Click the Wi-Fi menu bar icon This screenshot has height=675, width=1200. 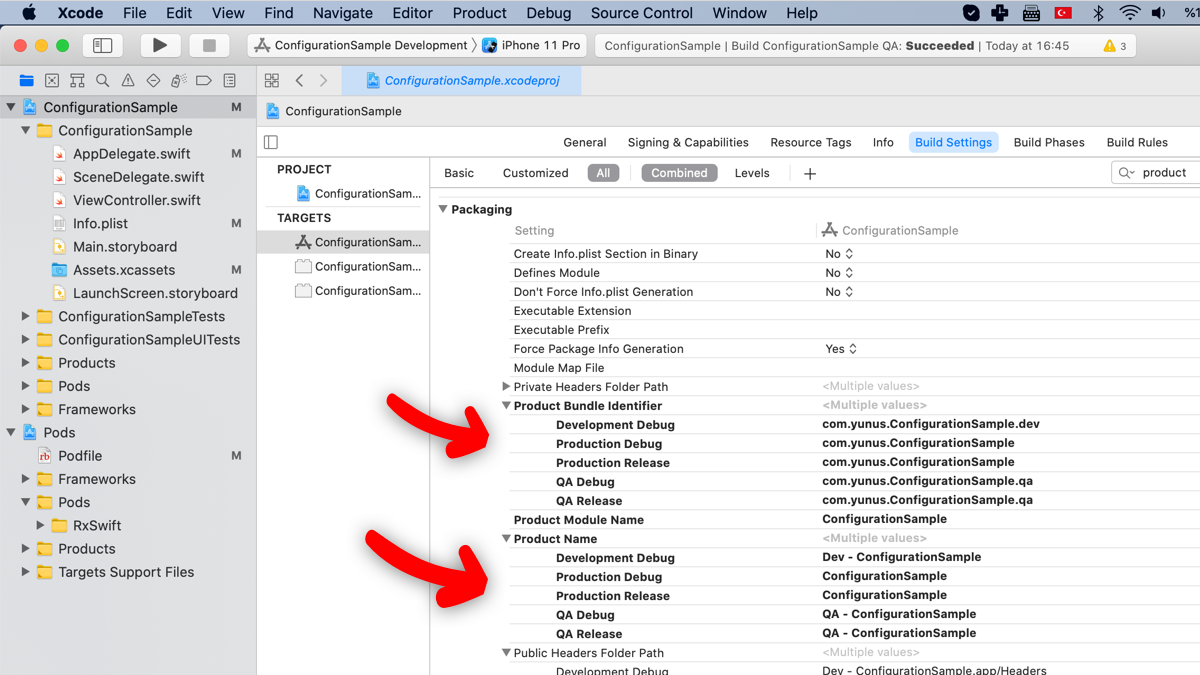(x=1130, y=13)
